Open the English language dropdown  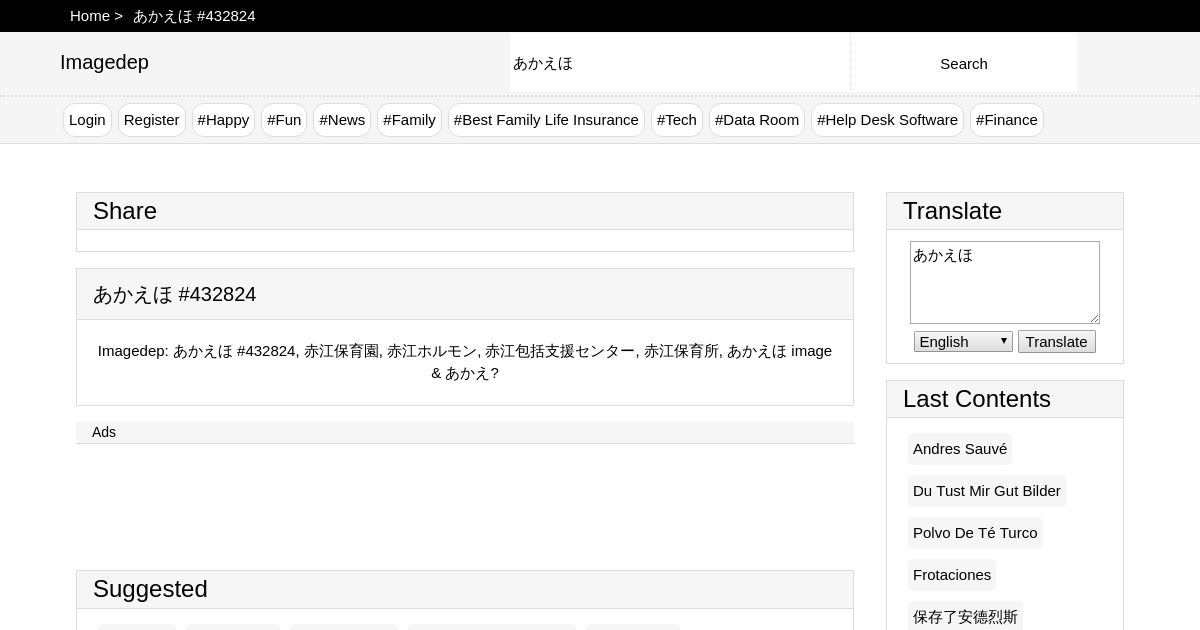pos(963,342)
